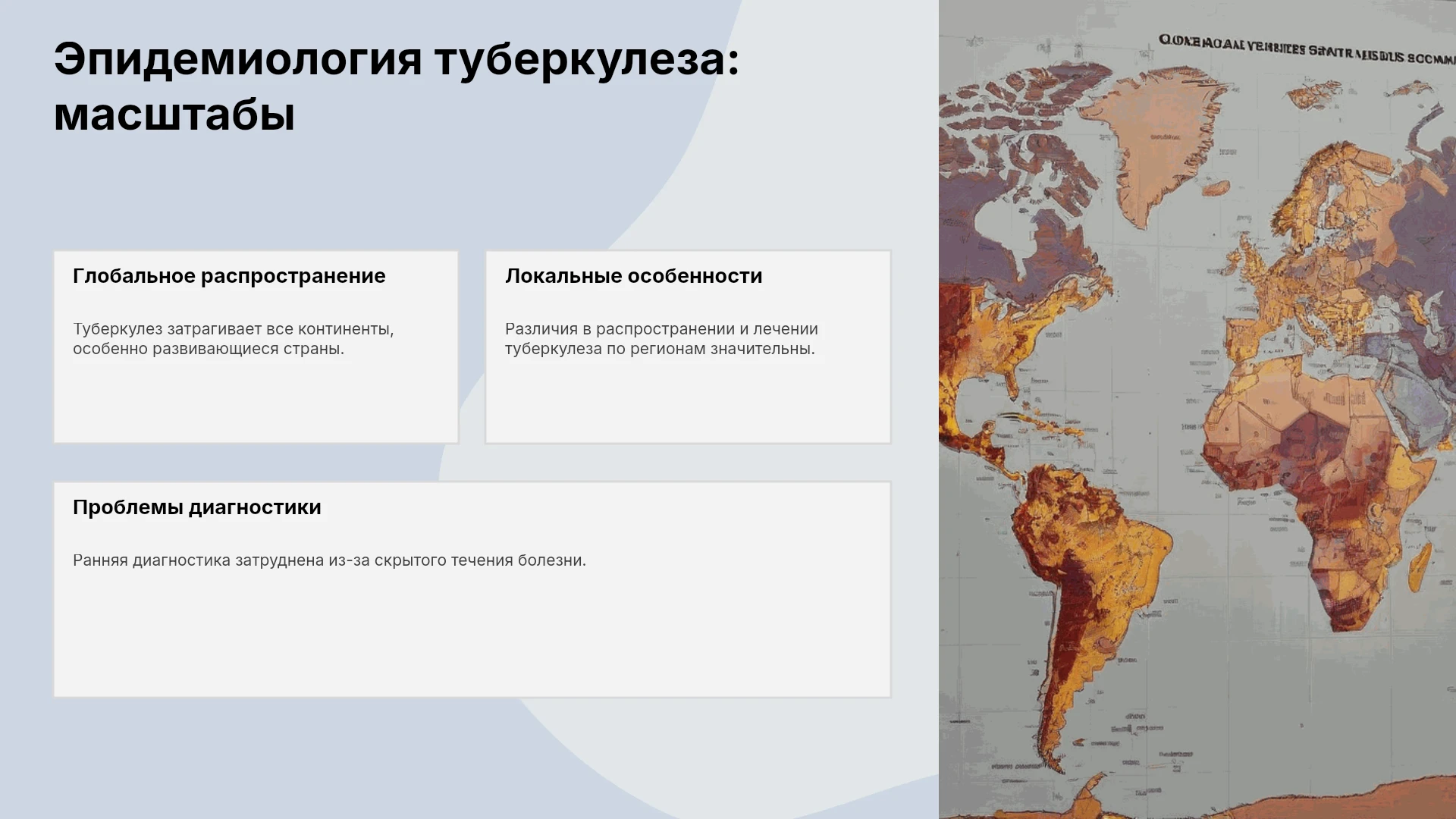Click the garbled map title text
This screenshot has width=1456, height=819.
(x=1307, y=49)
